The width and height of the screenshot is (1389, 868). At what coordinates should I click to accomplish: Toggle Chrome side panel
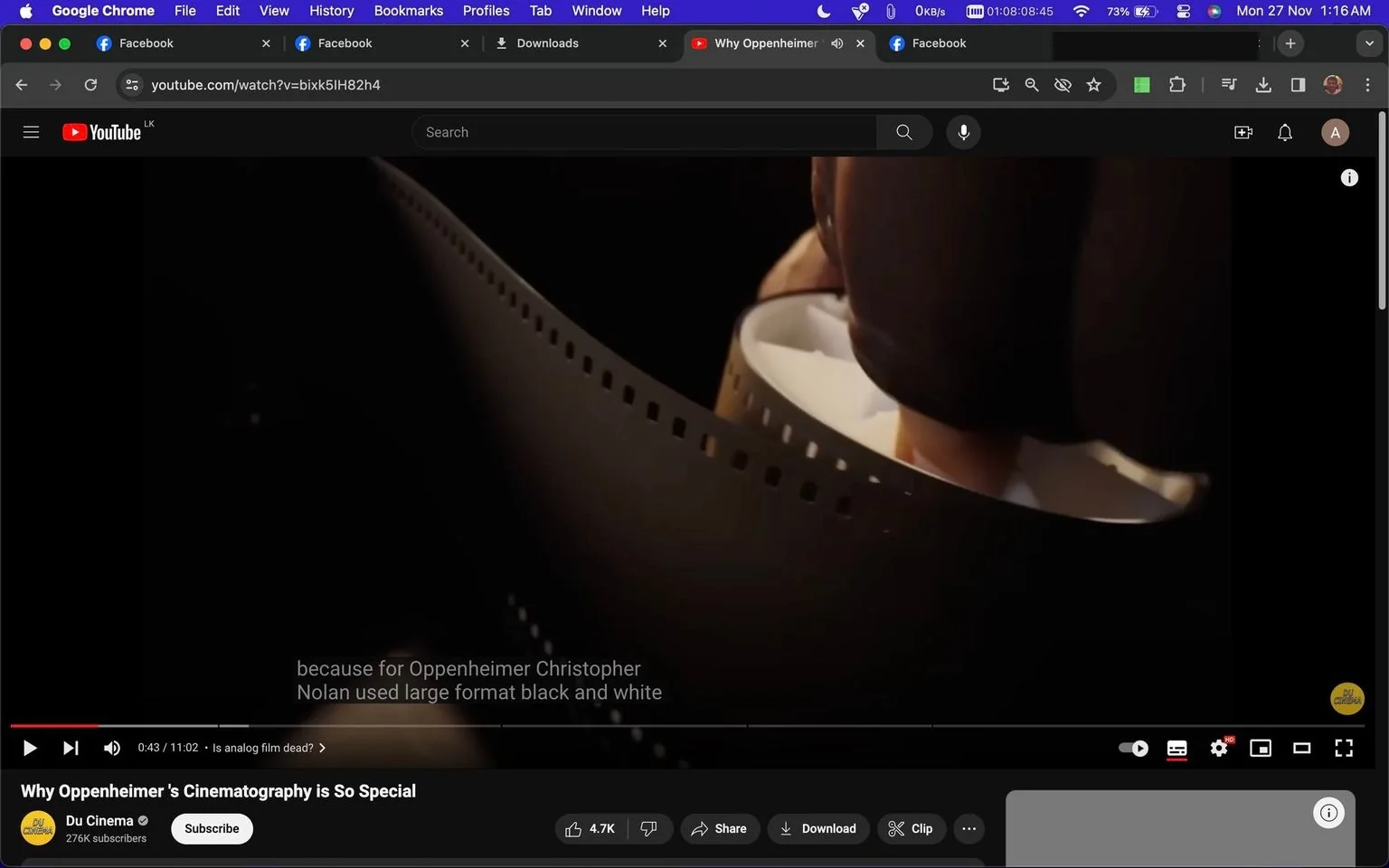(x=1298, y=85)
